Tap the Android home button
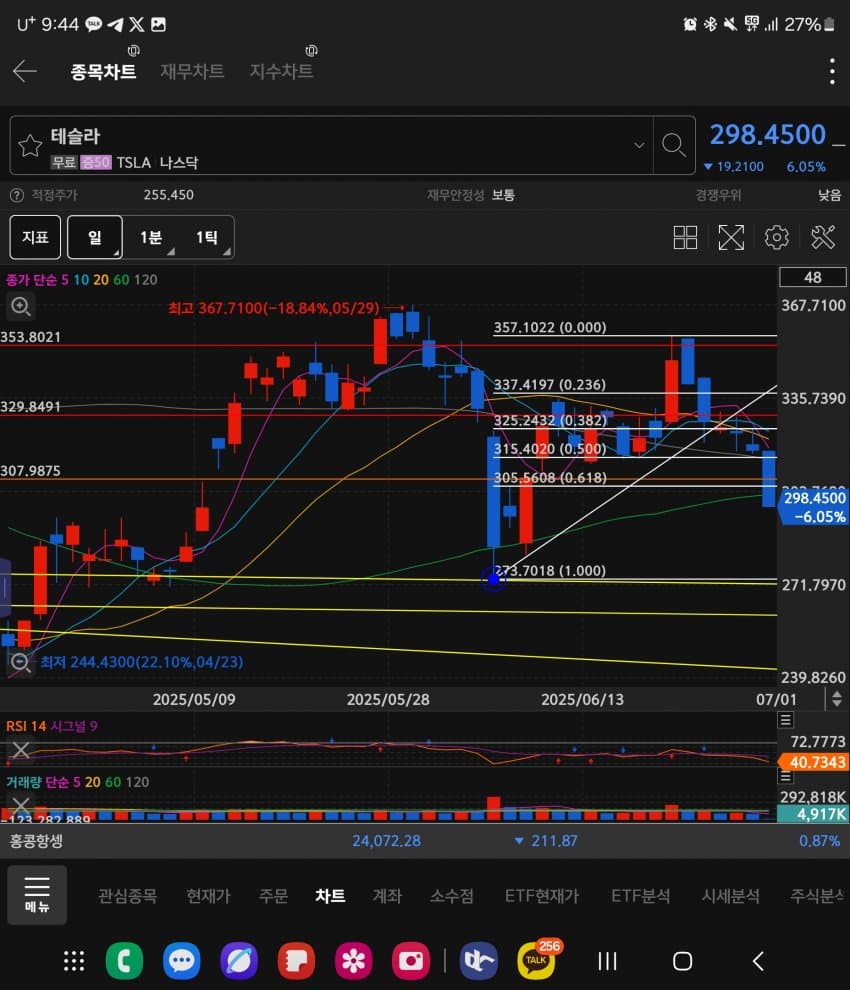This screenshot has height=990, width=850. 683,961
